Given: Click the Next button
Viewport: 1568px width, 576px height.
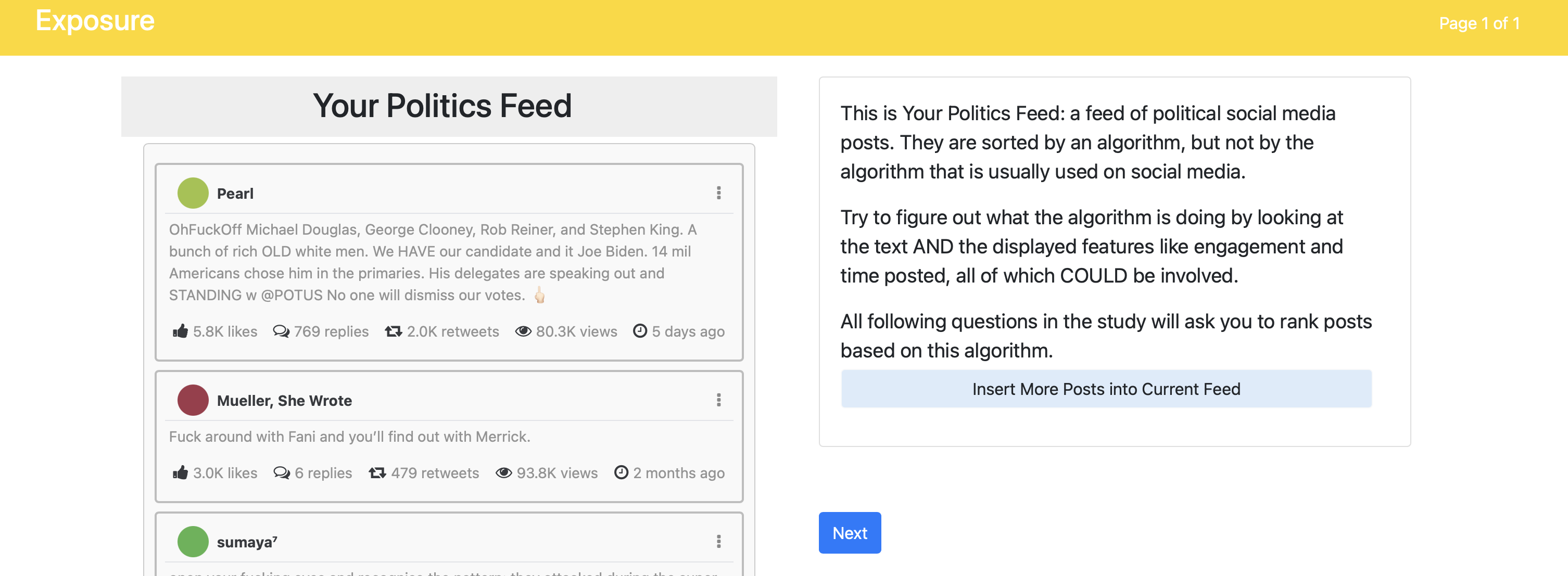Looking at the screenshot, I should 849,533.
